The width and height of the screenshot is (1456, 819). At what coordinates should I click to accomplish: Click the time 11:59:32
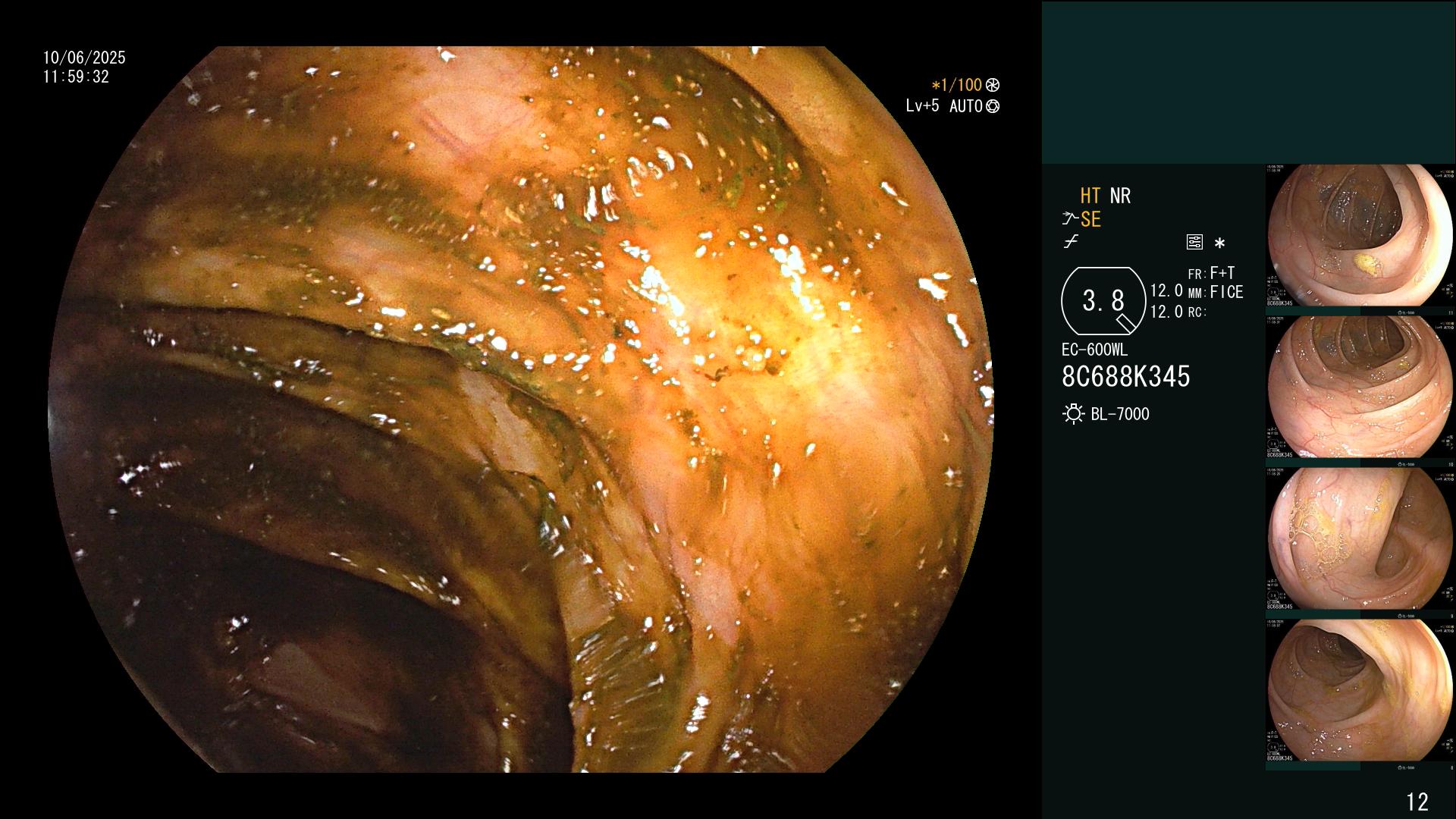(76, 77)
